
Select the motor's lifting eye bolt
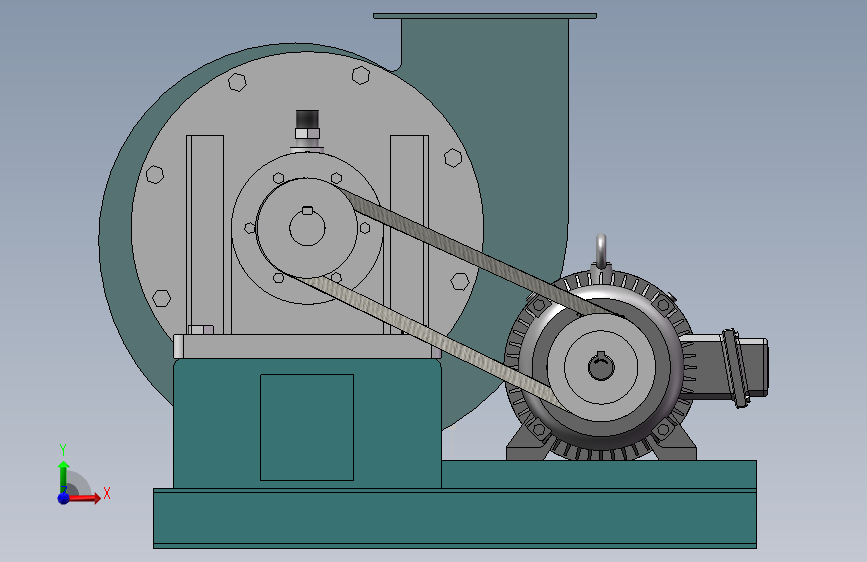(x=601, y=251)
